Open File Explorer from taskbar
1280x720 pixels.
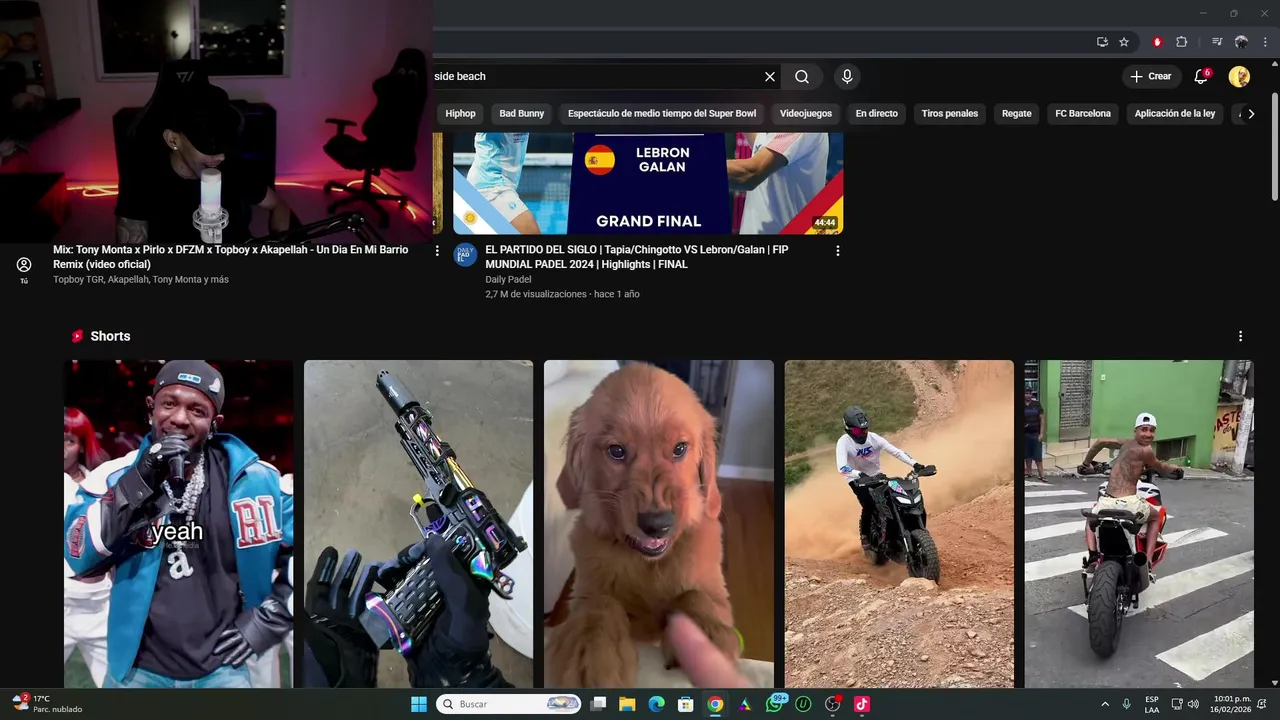click(x=627, y=704)
